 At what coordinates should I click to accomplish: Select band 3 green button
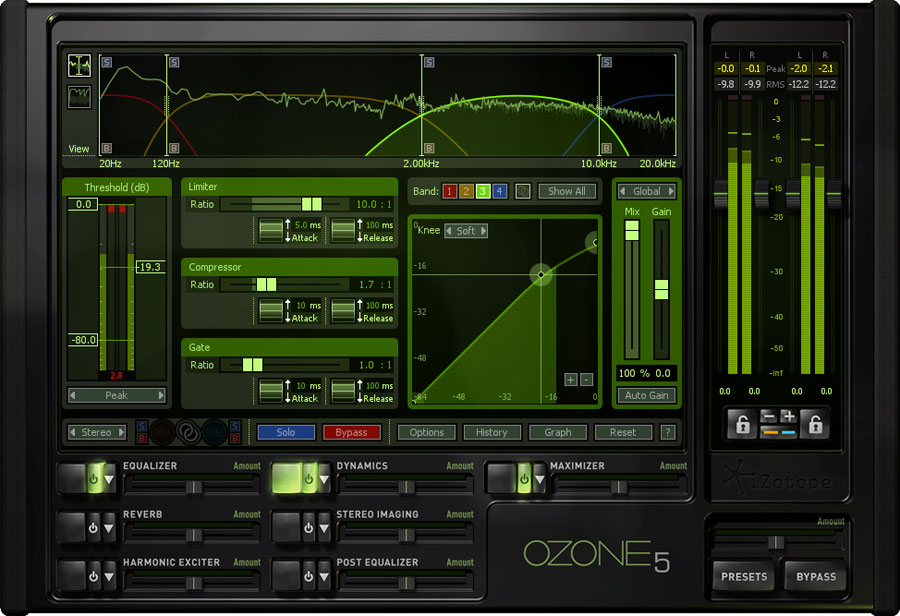pyautogui.click(x=483, y=191)
